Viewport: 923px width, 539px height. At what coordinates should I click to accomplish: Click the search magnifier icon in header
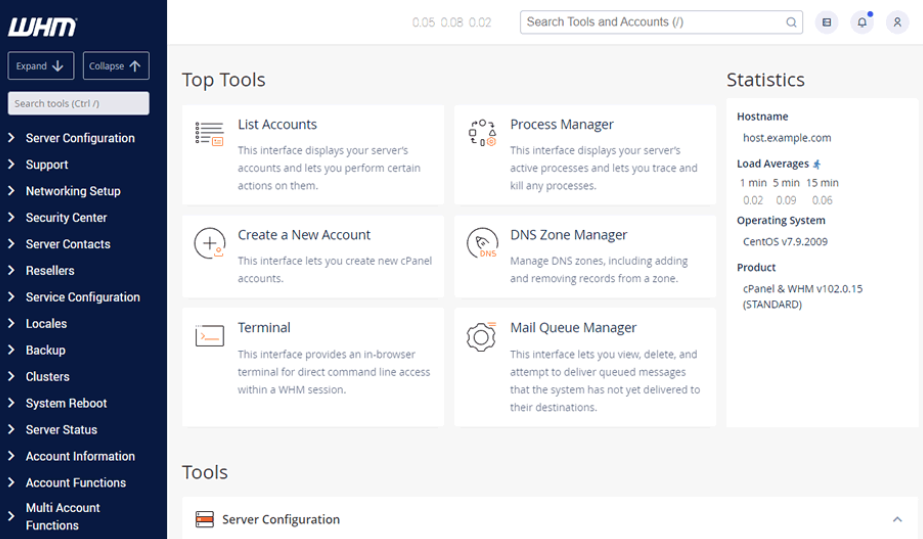pyautogui.click(x=791, y=22)
